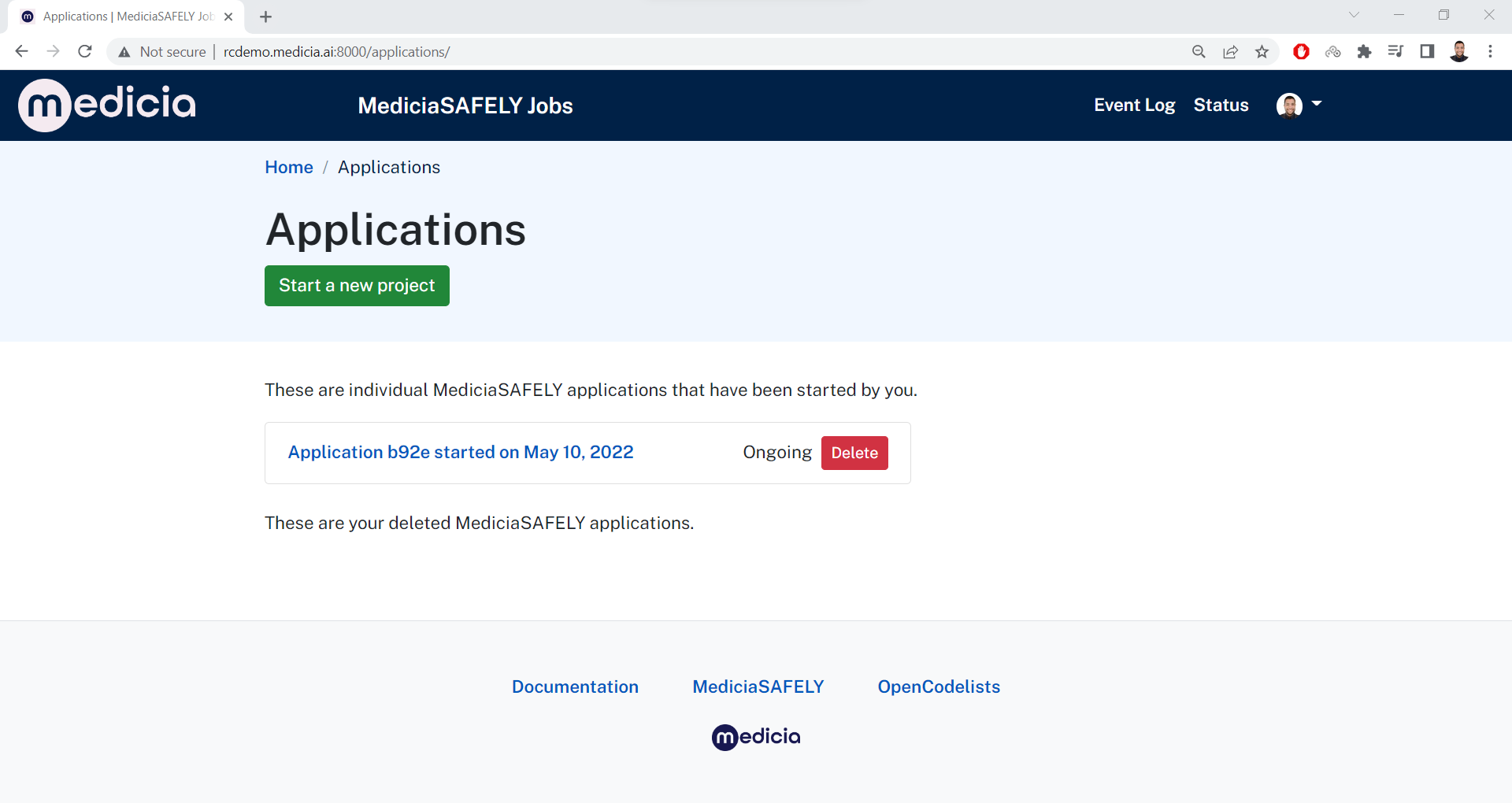The width and height of the screenshot is (1512, 803).
Task: Go to Home breadcrumb
Action: click(x=289, y=167)
